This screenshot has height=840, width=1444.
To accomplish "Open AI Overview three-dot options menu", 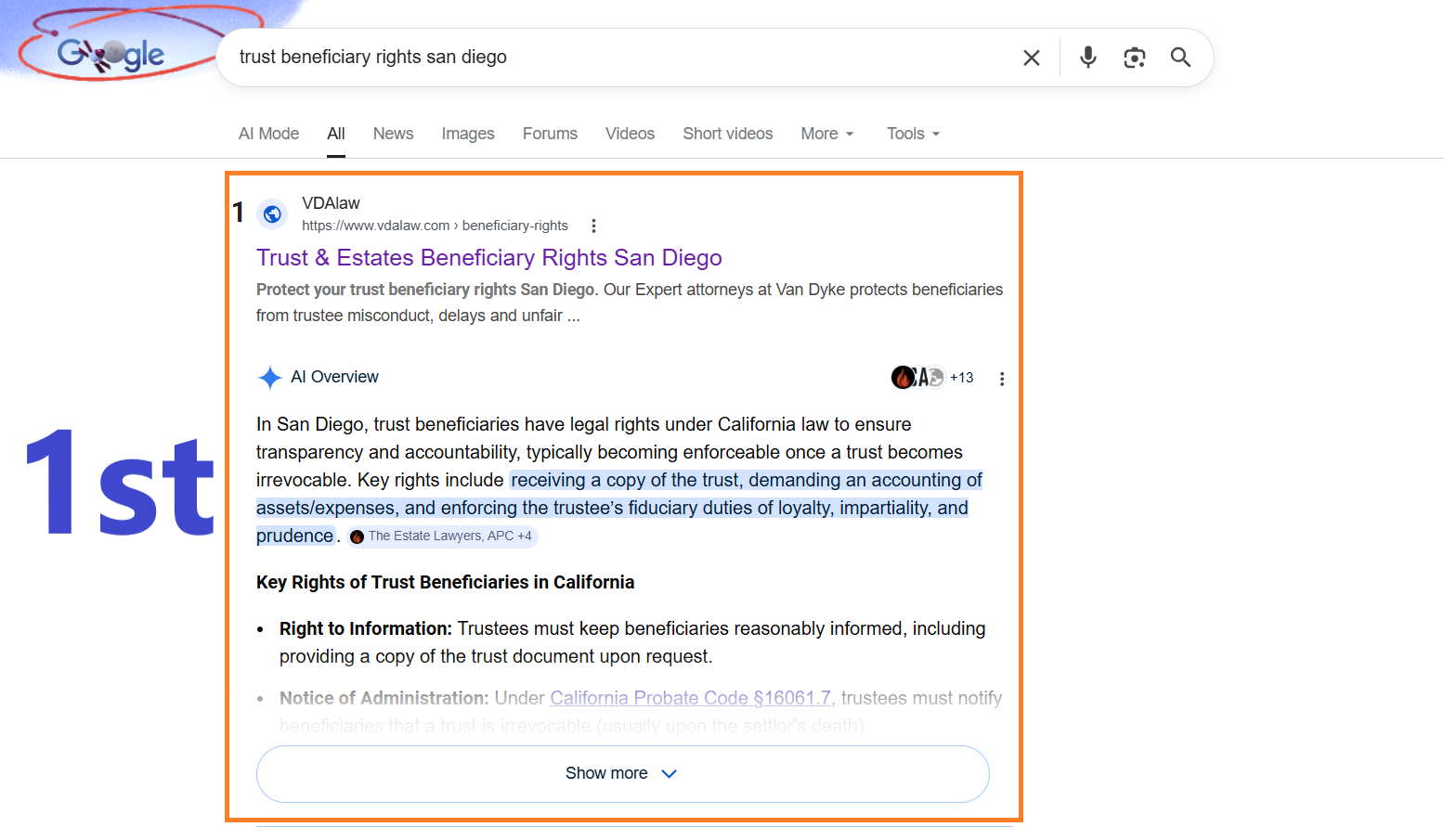I will (1001, 379).
